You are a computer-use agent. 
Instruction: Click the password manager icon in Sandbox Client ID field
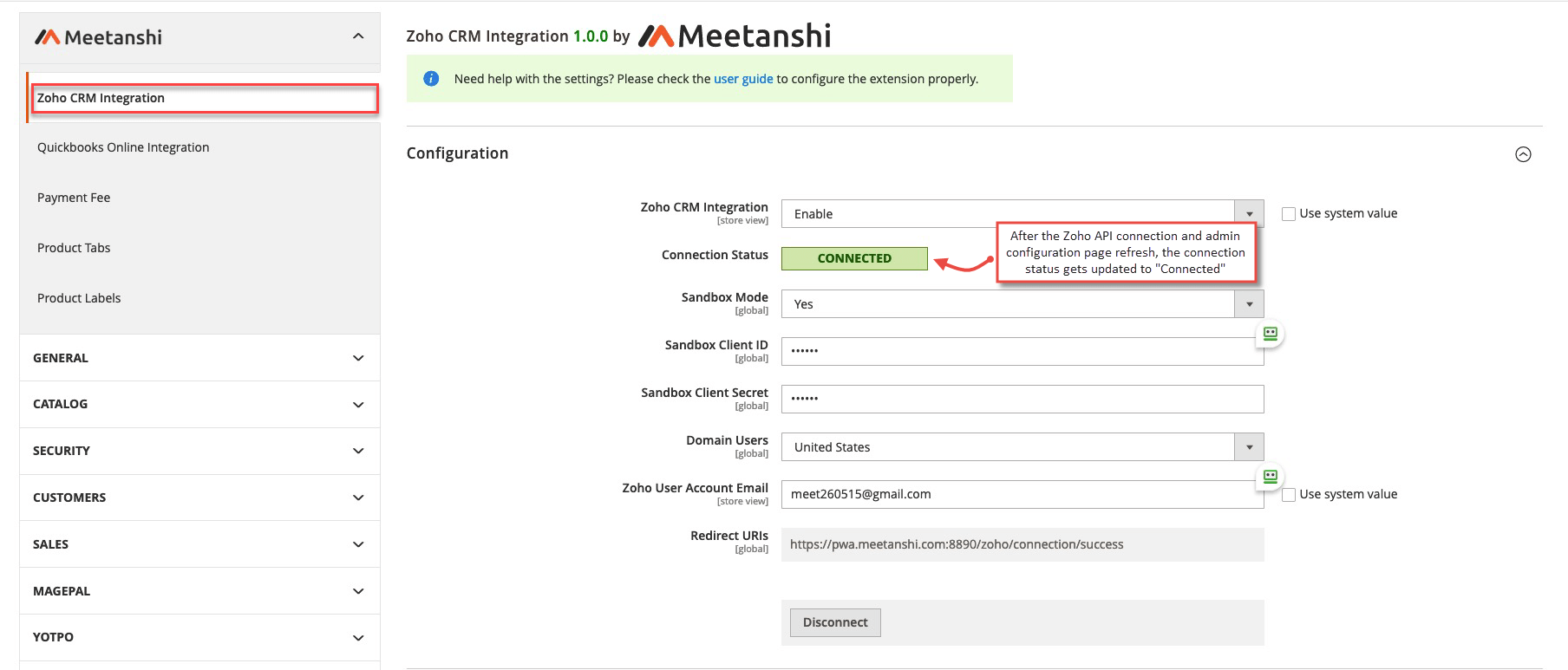click(x=1270, y=334)
